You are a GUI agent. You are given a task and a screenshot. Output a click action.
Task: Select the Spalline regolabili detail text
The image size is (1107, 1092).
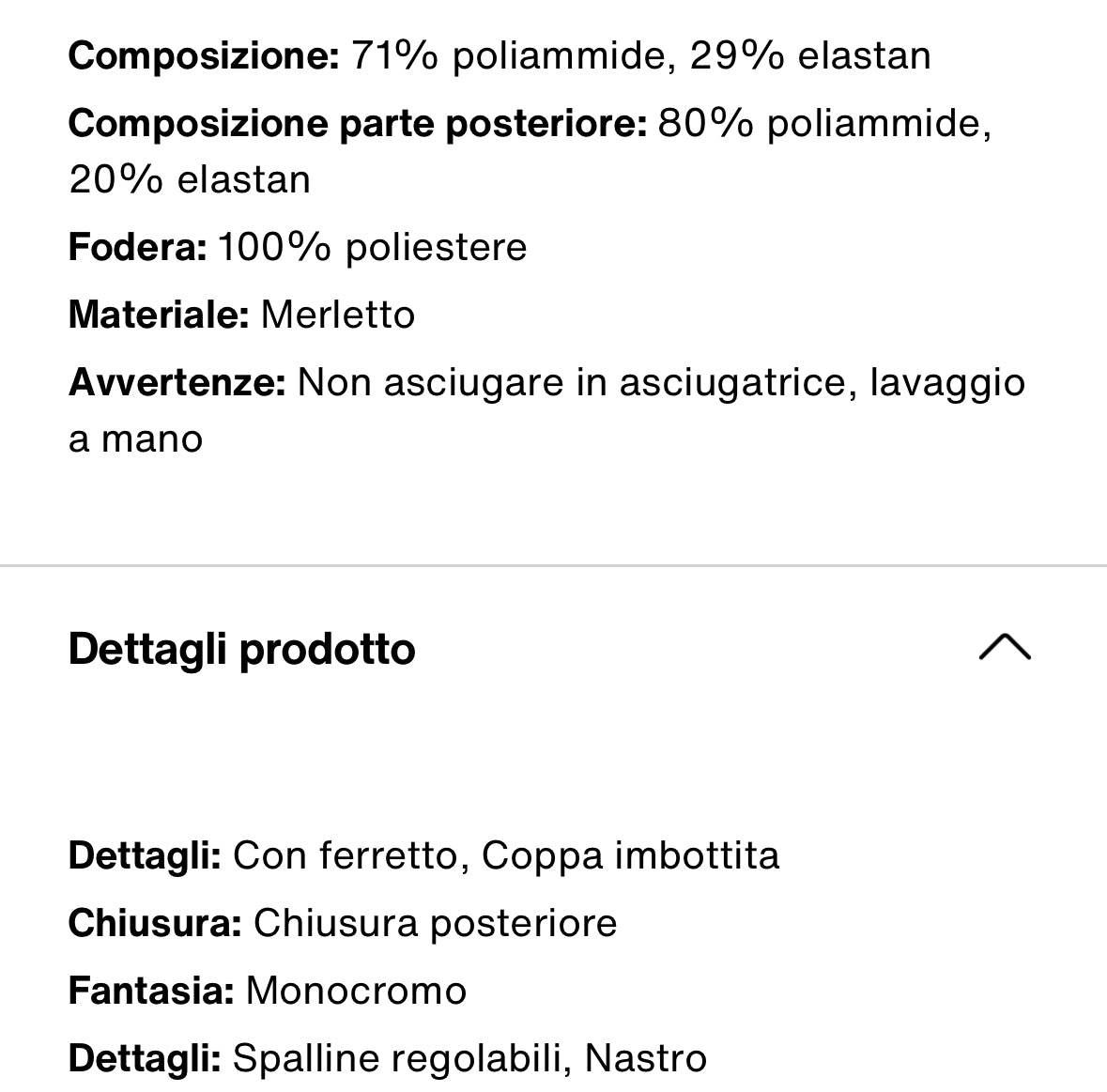(397, 1059)
